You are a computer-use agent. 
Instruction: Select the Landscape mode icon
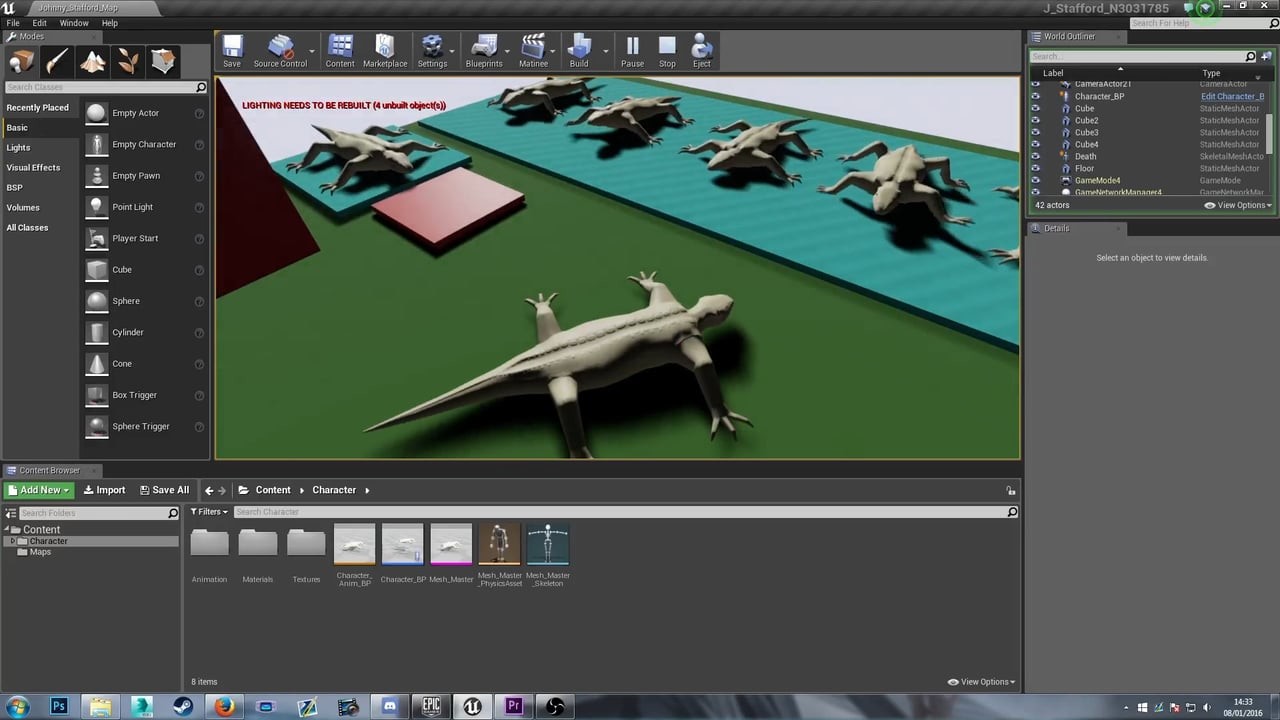click(93, 60)
